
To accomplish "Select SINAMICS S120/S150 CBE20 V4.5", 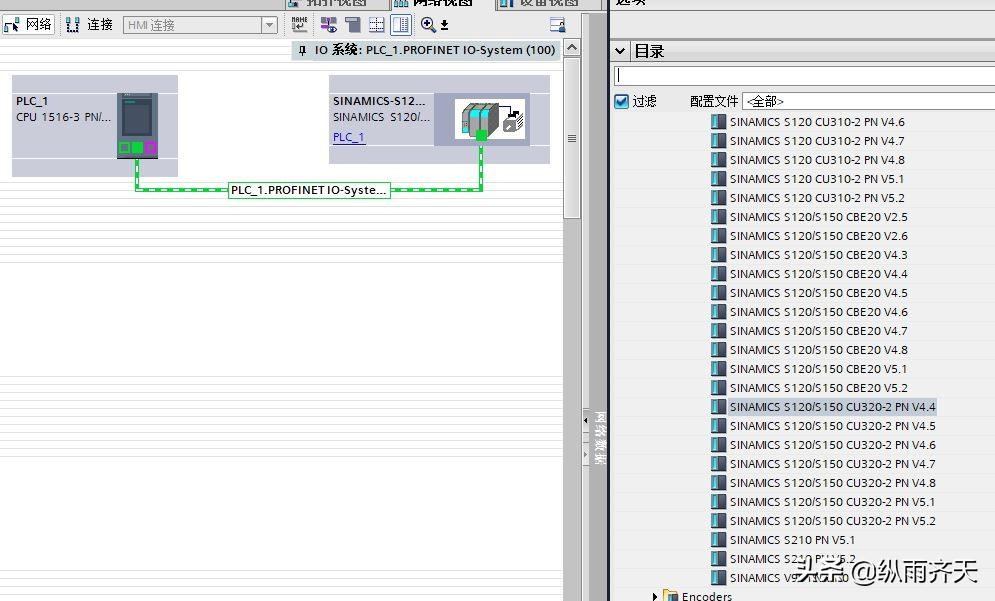I will pos(819,293).
